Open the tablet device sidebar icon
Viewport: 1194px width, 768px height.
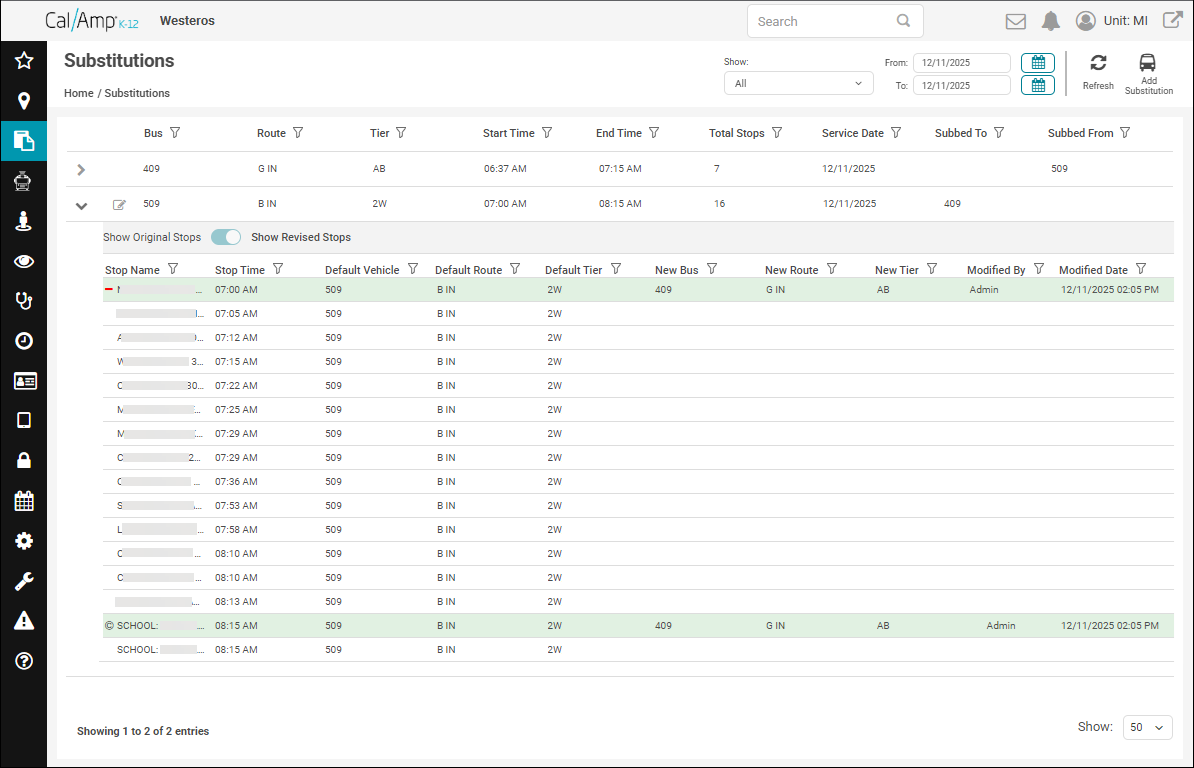24,421
